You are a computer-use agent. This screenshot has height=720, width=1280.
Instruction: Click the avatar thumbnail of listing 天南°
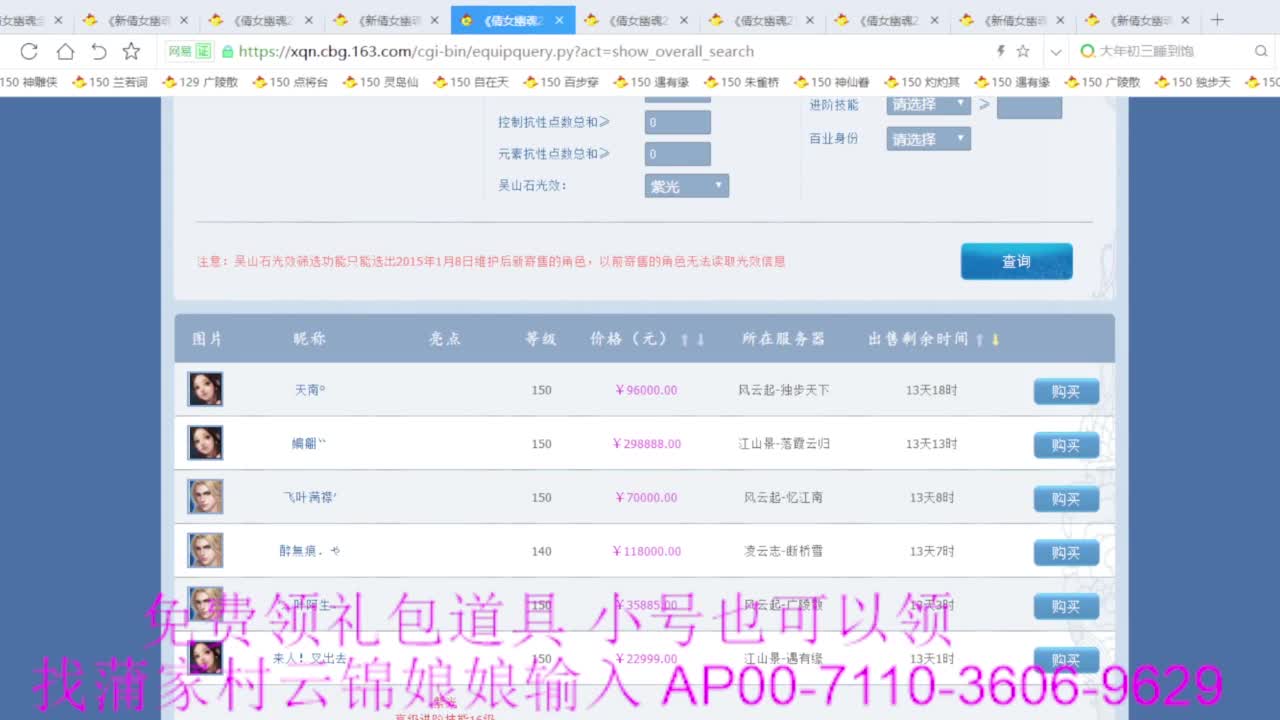[205, 389]
